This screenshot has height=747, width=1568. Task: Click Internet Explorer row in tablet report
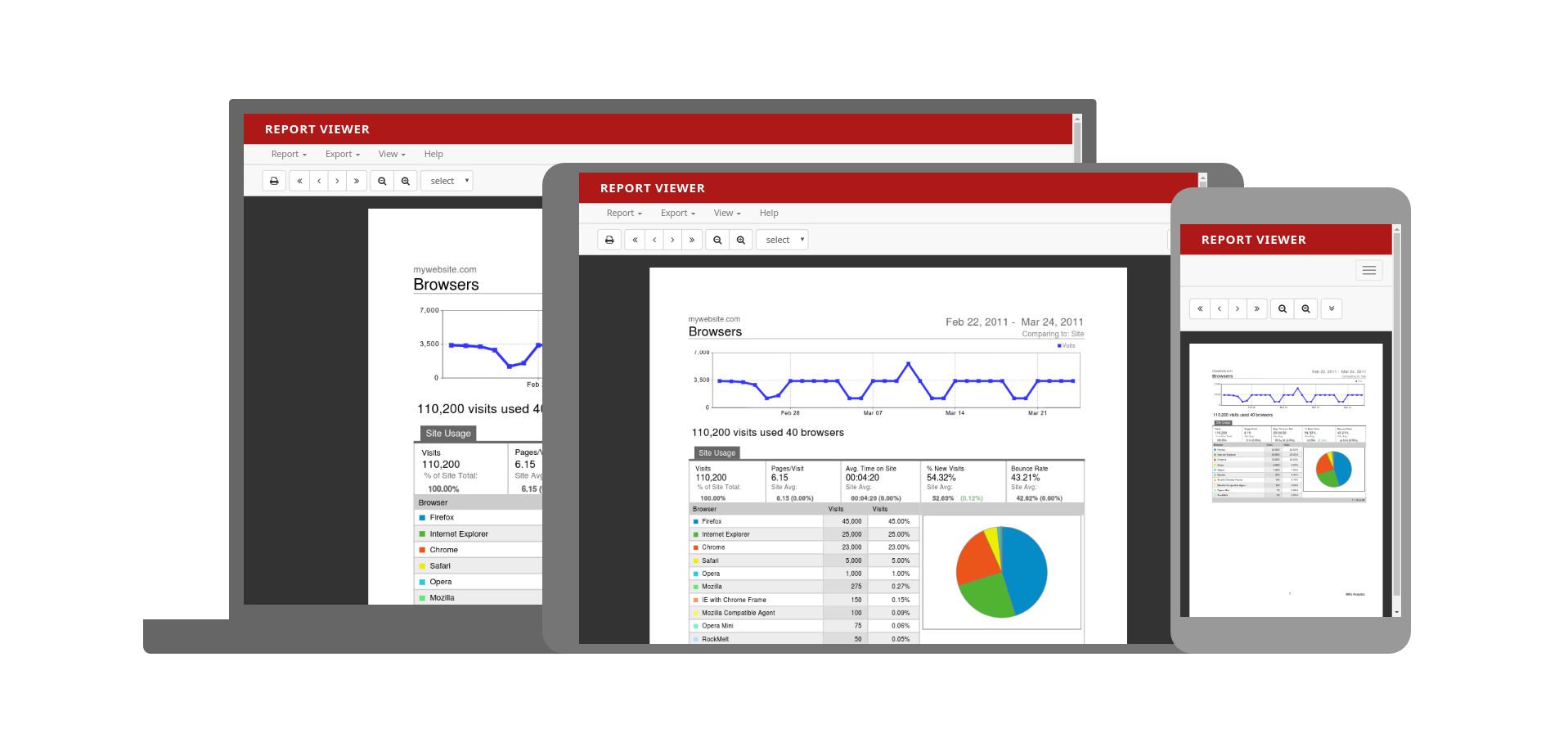[x=804, y=534]
